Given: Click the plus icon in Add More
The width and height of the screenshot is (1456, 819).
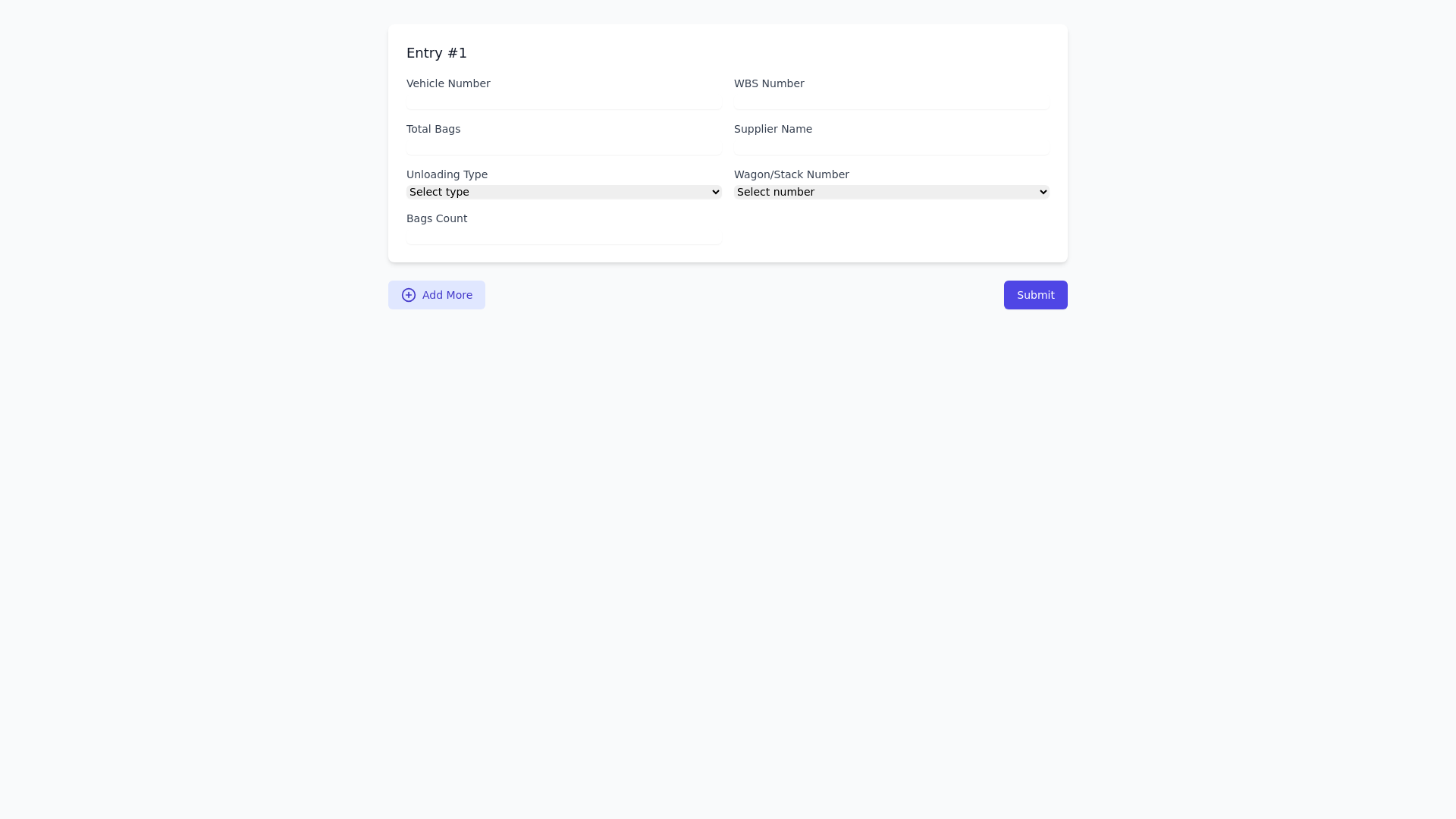Looking at the screenshot, I should (x=409, y=295).
